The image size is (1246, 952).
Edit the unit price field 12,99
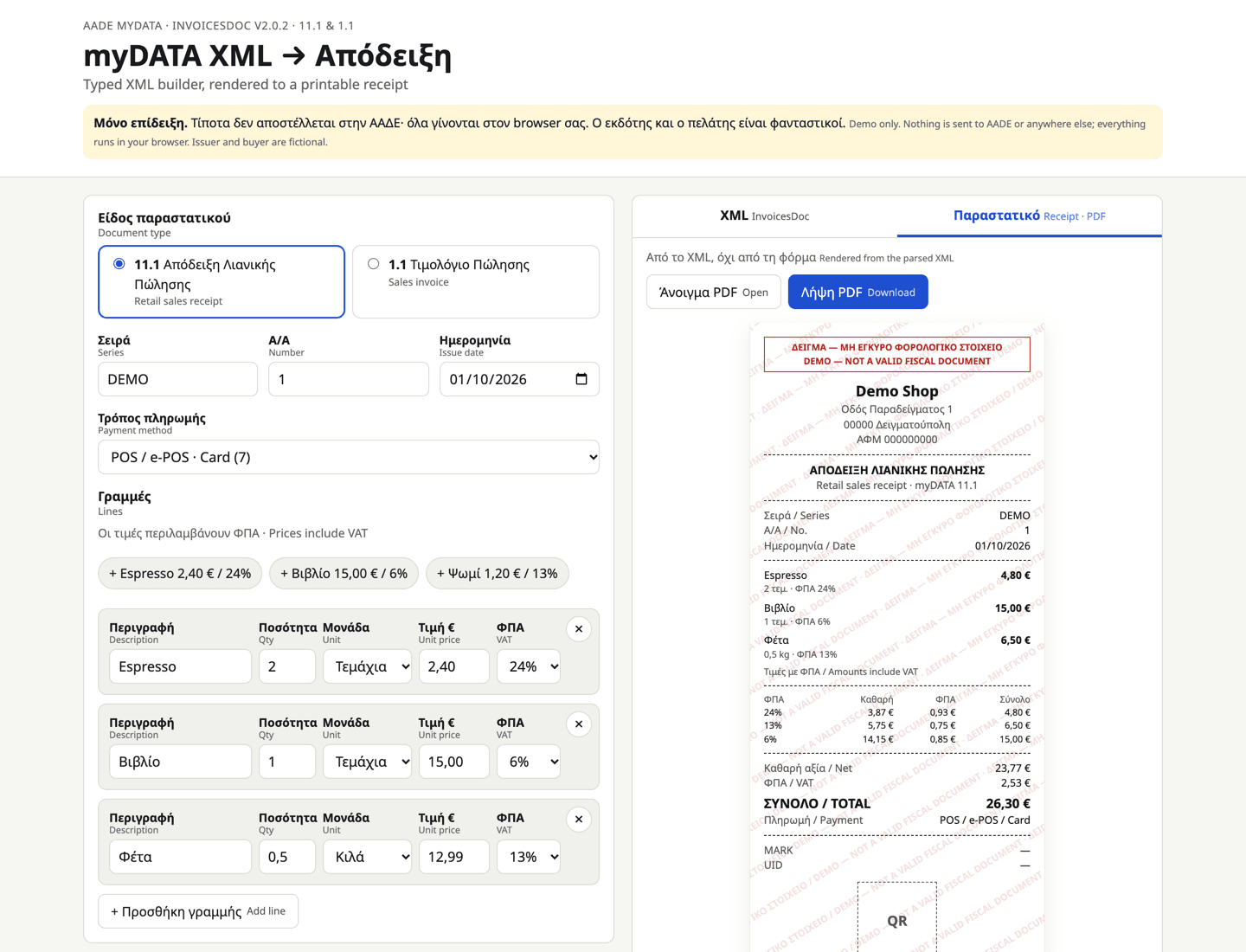pos(454,857)
